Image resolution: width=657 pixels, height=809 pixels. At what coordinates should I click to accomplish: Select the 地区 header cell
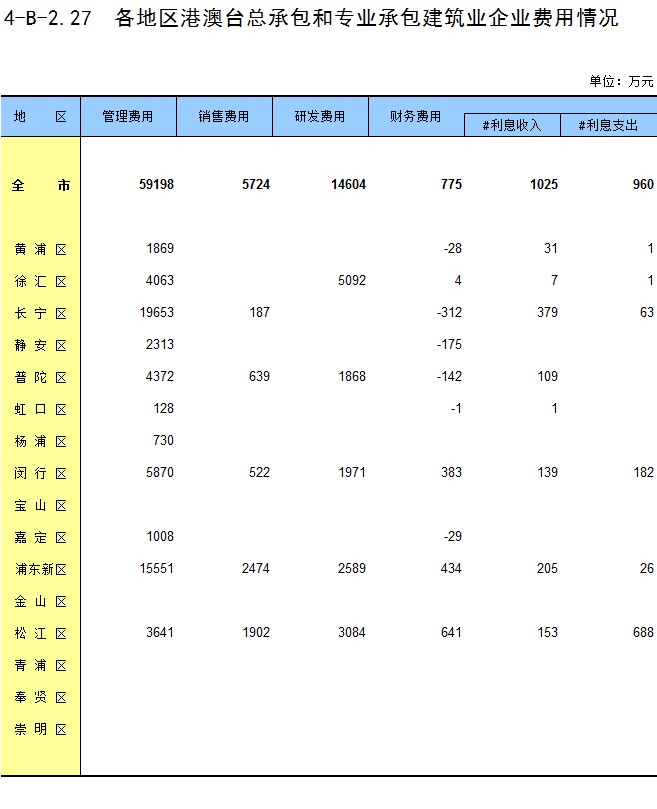tap(40, 117)
